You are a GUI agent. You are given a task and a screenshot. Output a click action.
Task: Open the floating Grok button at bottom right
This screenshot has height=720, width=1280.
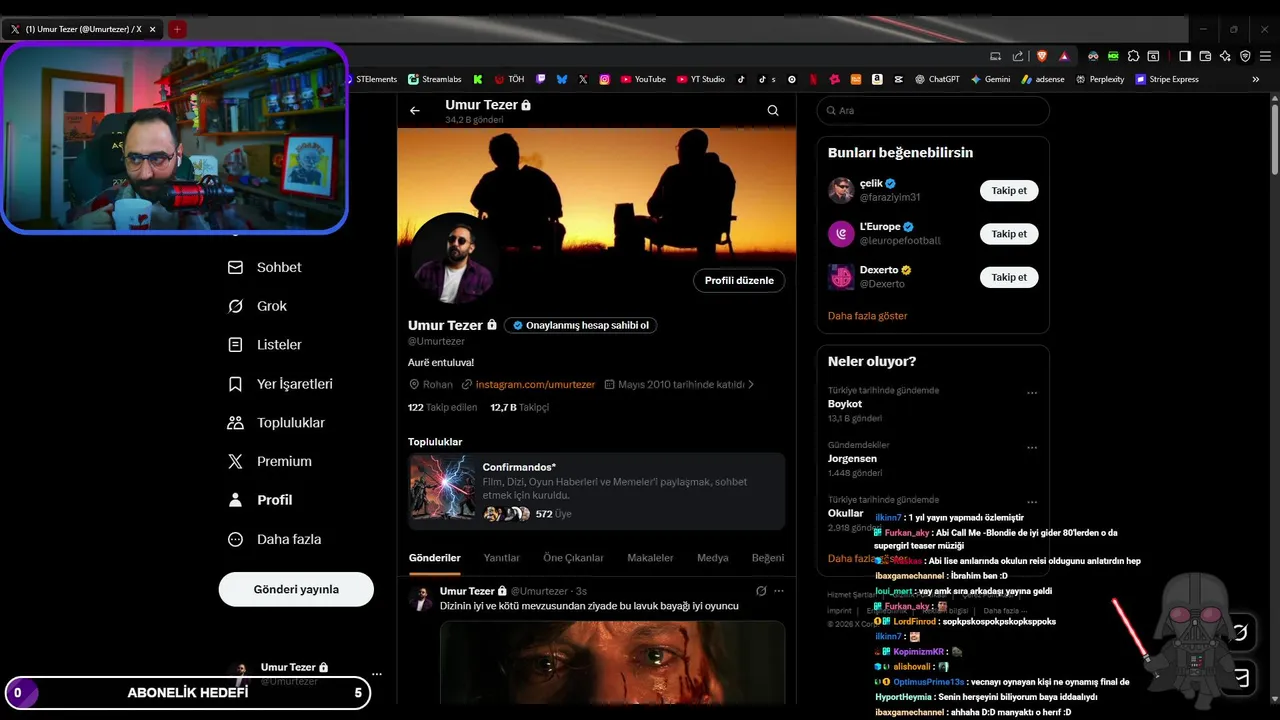(1241, 632)
